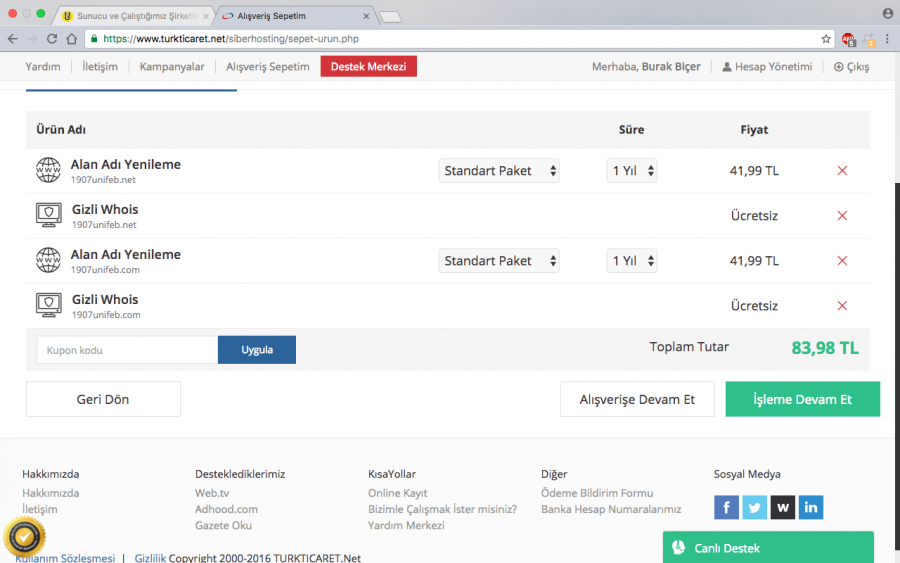Open the LinkedIn social media icon
Viewport: 900px width, 563px height.
811,507
